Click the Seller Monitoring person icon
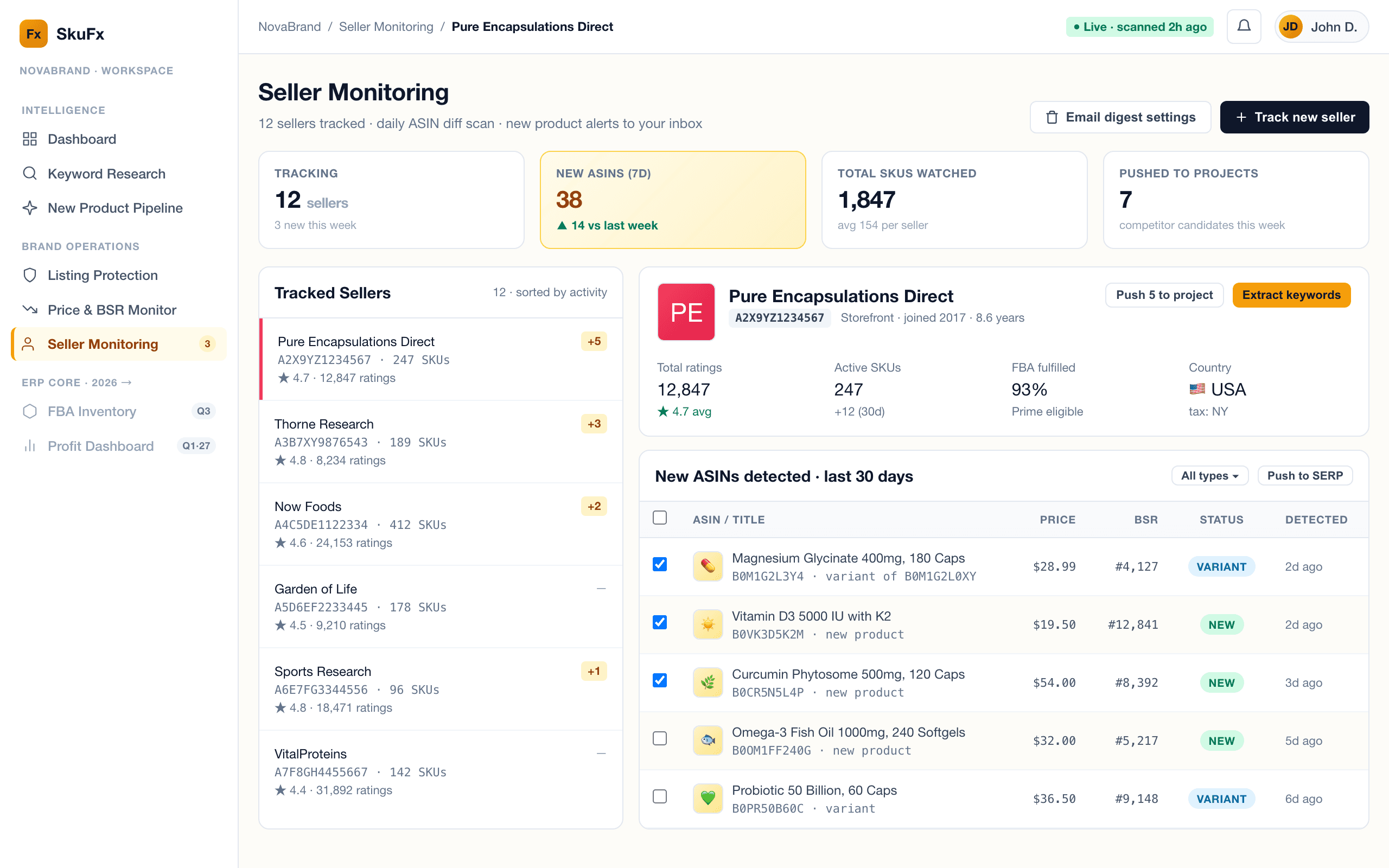This screenshot has height=868, width=1389. pyautogui.click(x=28, y=344)
